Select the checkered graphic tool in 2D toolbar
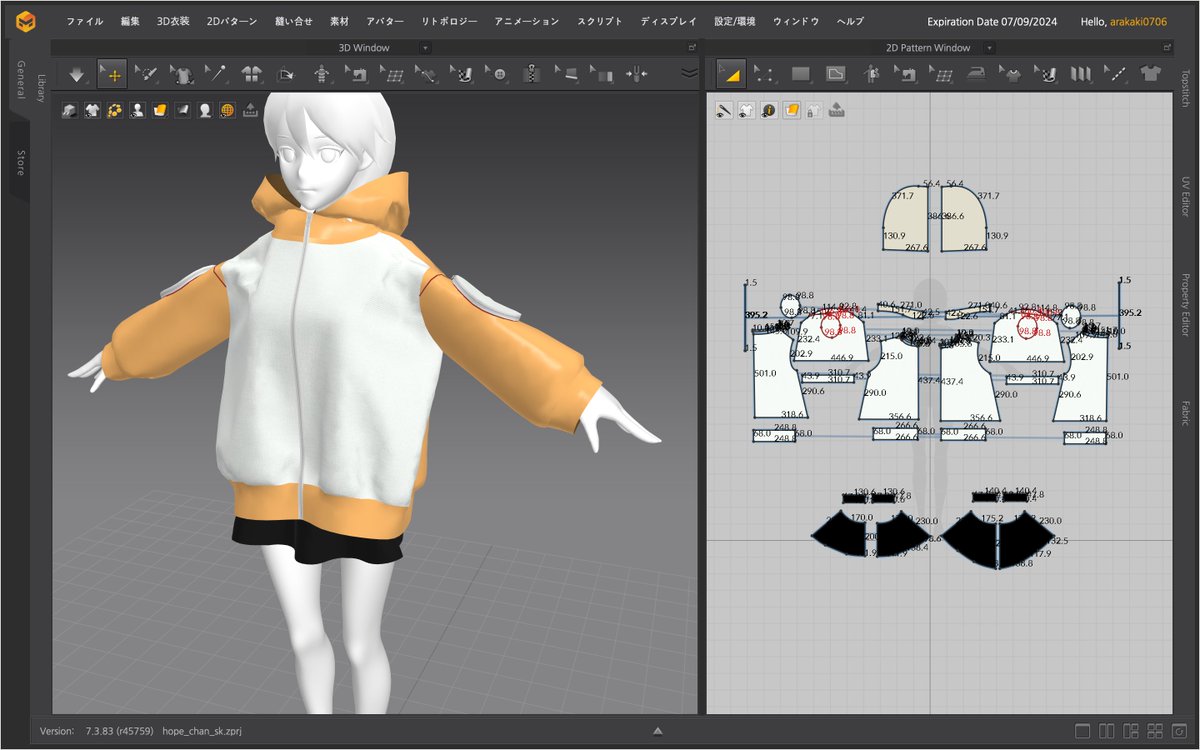 (1046, 73)
